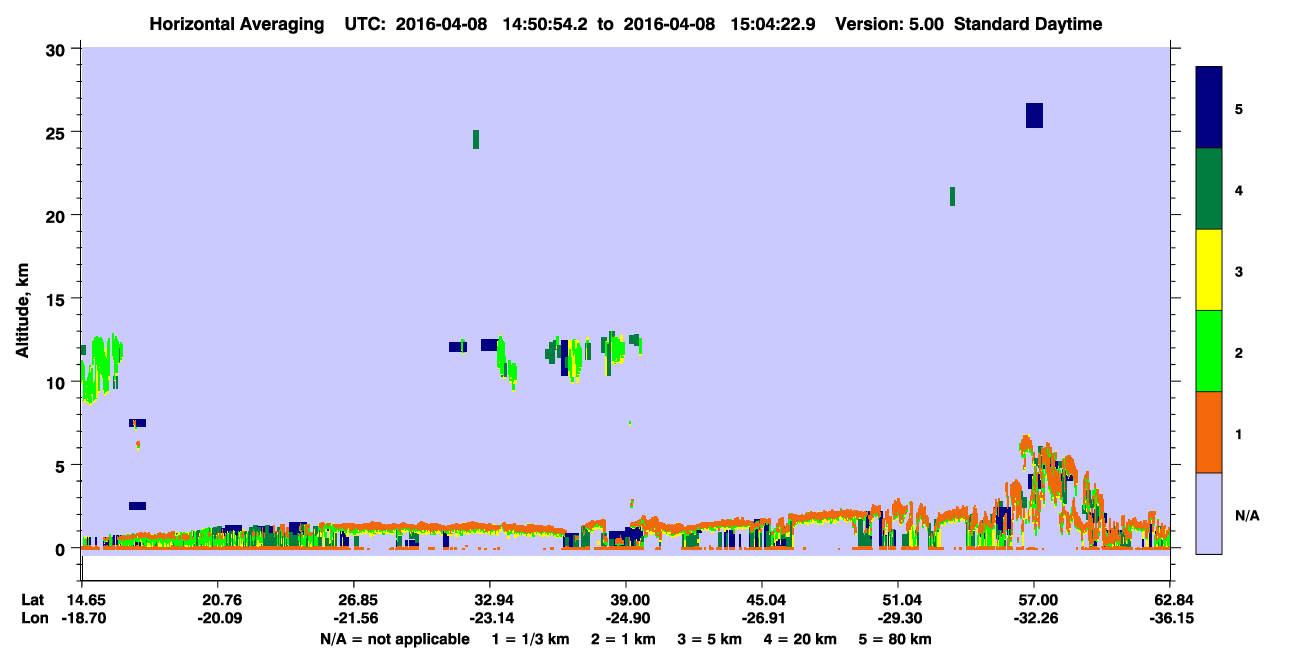Click the legend text 'N/A = not applicable'
Viewport: 1300px width, 667px height.
point(394,639)
